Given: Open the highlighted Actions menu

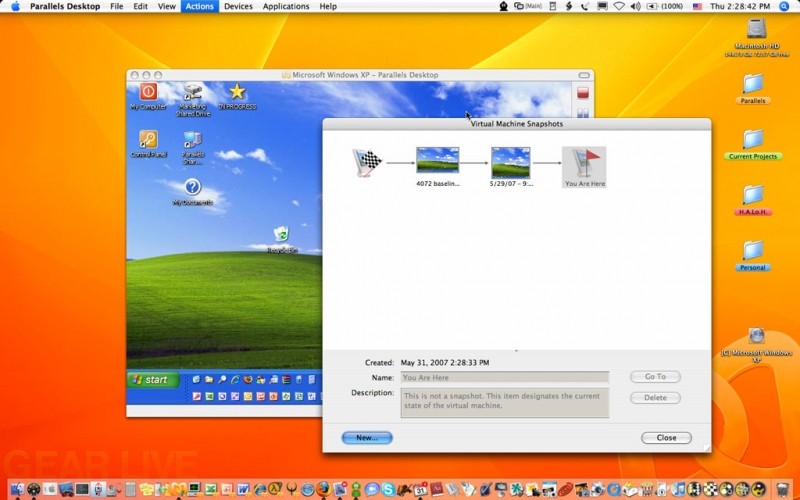Looking at the screenshot, I should click(199, 6).
